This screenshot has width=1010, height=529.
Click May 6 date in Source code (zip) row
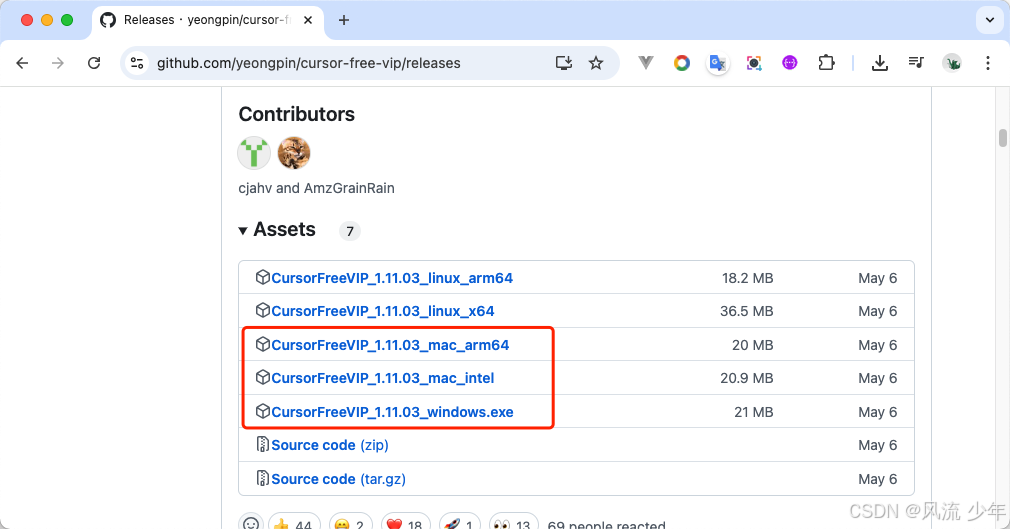[x=877, y=445]
